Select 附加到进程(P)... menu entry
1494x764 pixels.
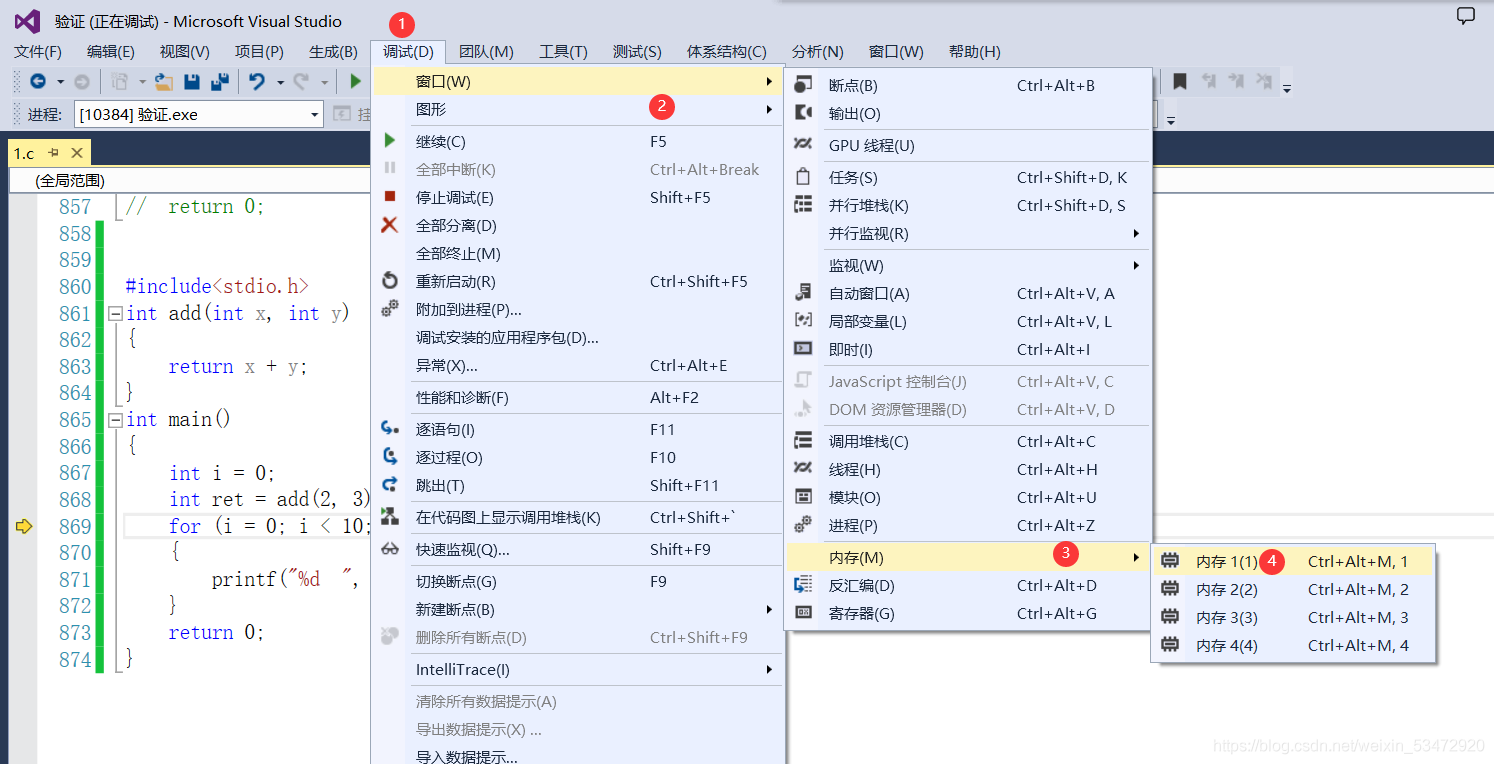577,309
